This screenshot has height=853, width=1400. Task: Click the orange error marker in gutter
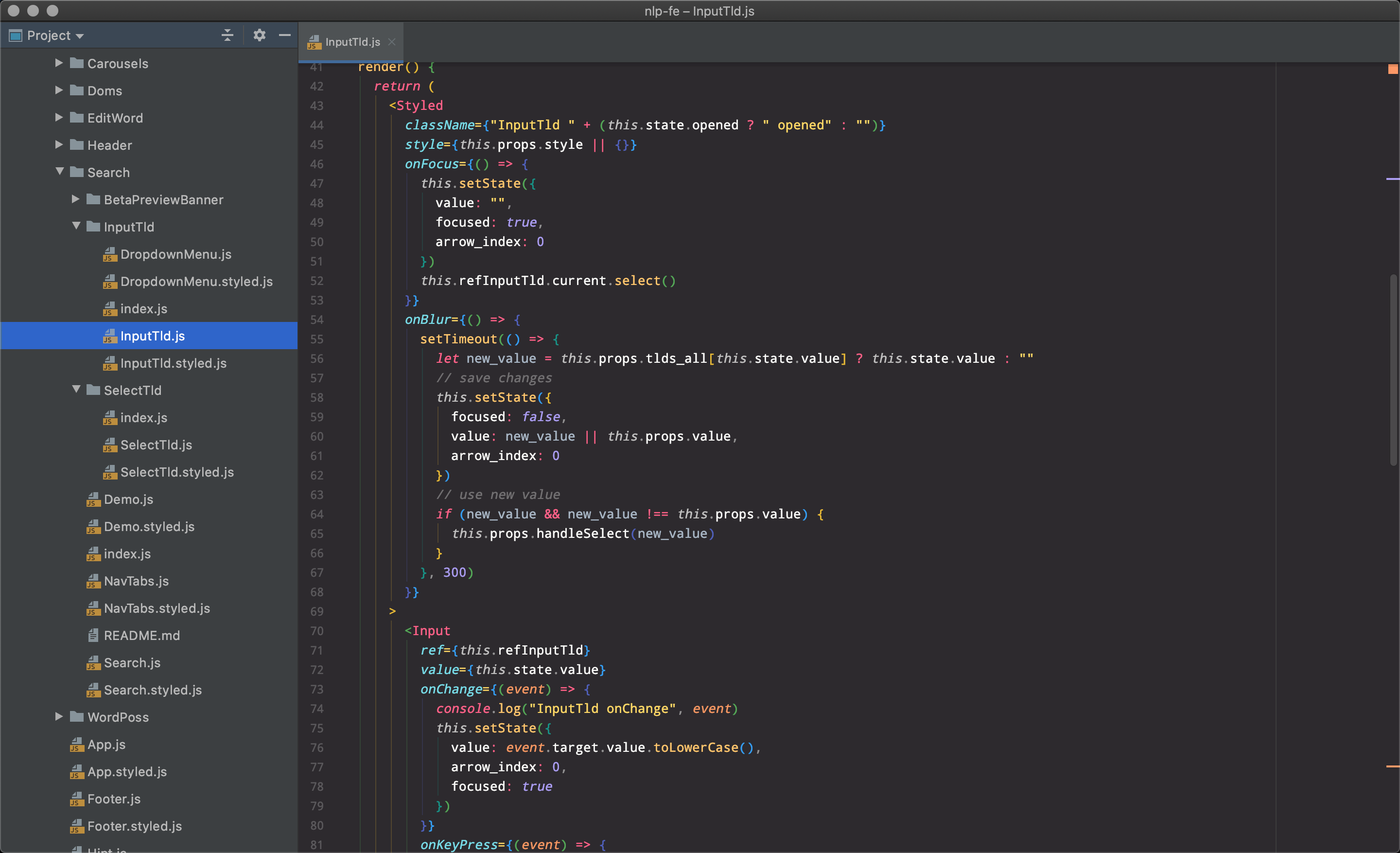coord(1392,69)
